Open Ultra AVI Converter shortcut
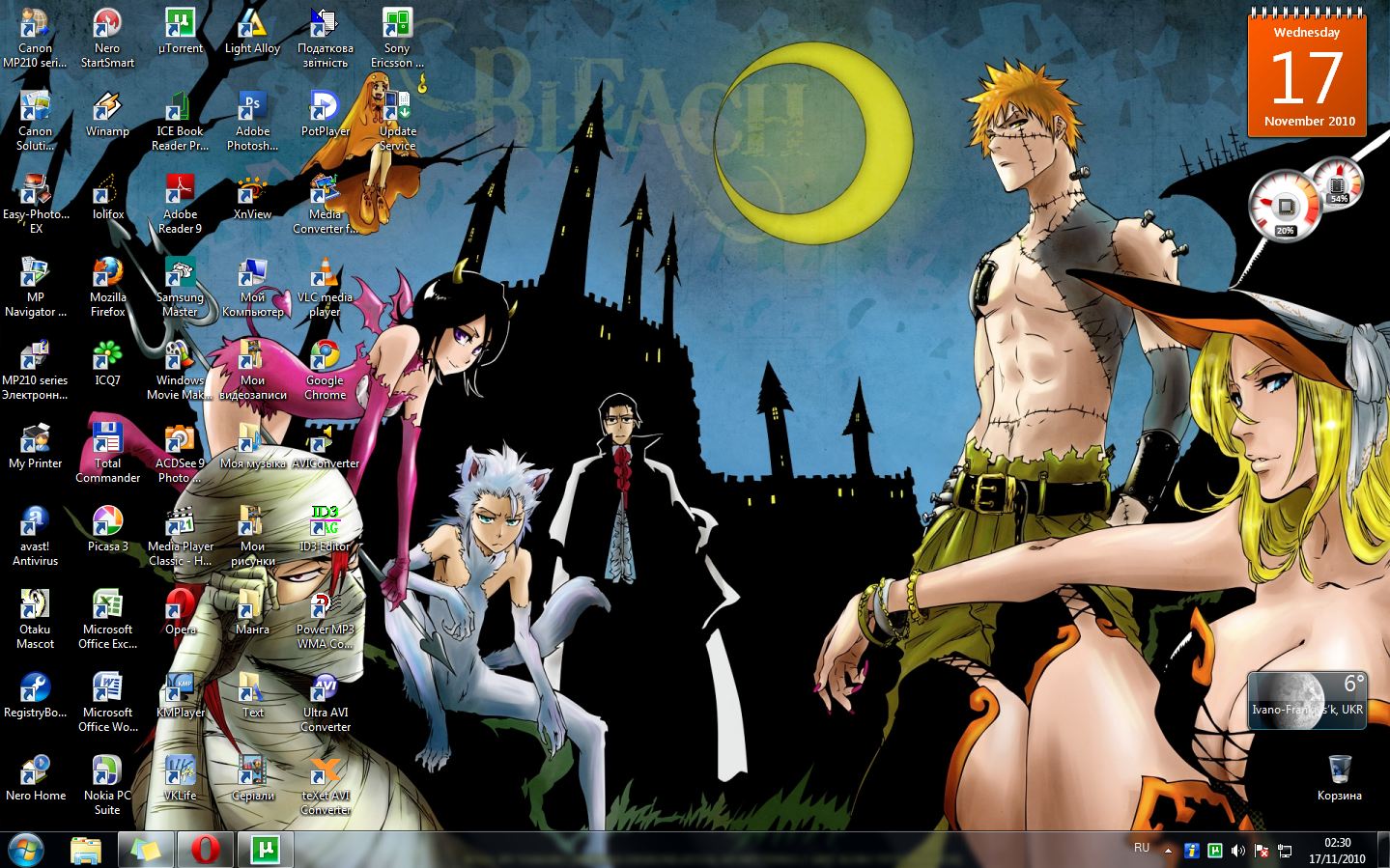1390x868 pixels. (325, 703)
